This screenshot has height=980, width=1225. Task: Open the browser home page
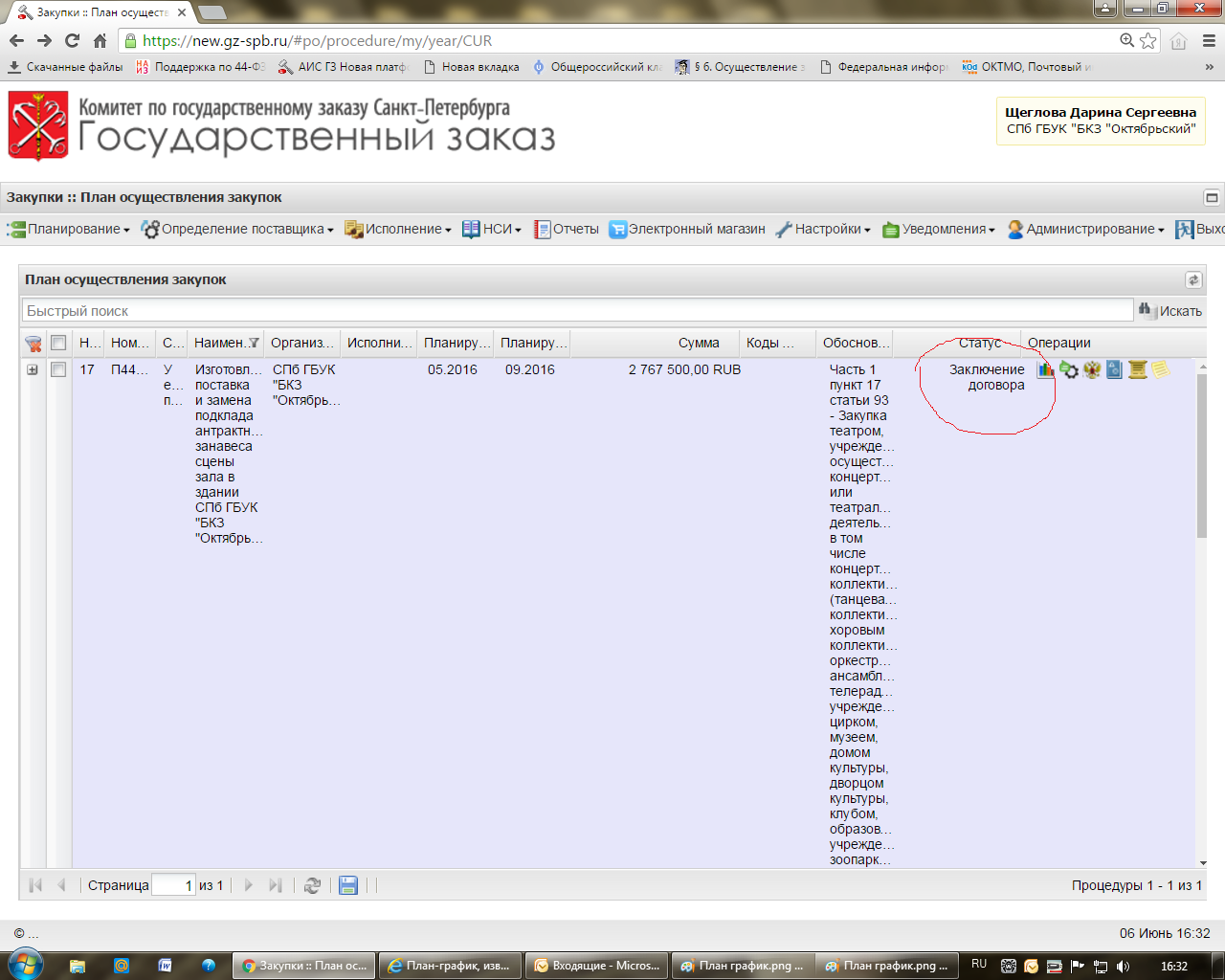100,40
